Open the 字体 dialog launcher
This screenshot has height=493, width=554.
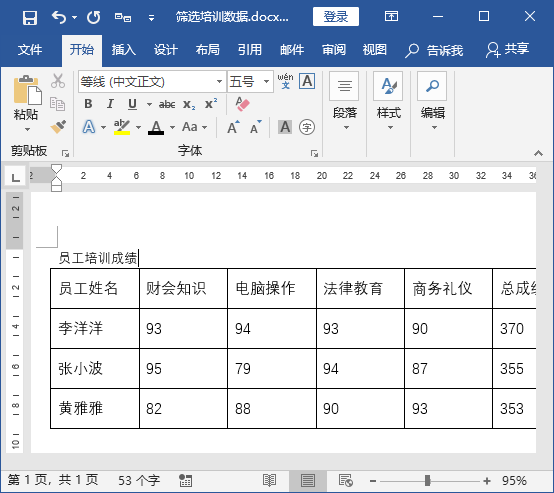point(314,153)
